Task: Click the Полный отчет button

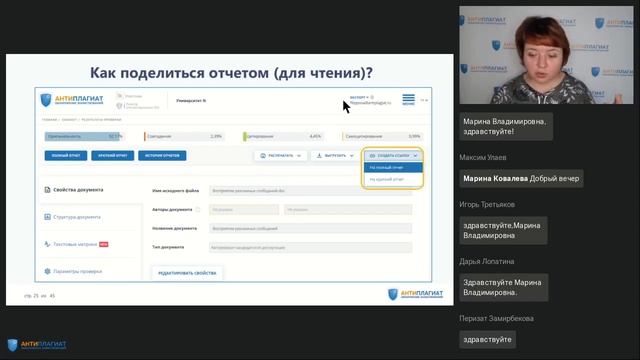Action: coord(66,156)
